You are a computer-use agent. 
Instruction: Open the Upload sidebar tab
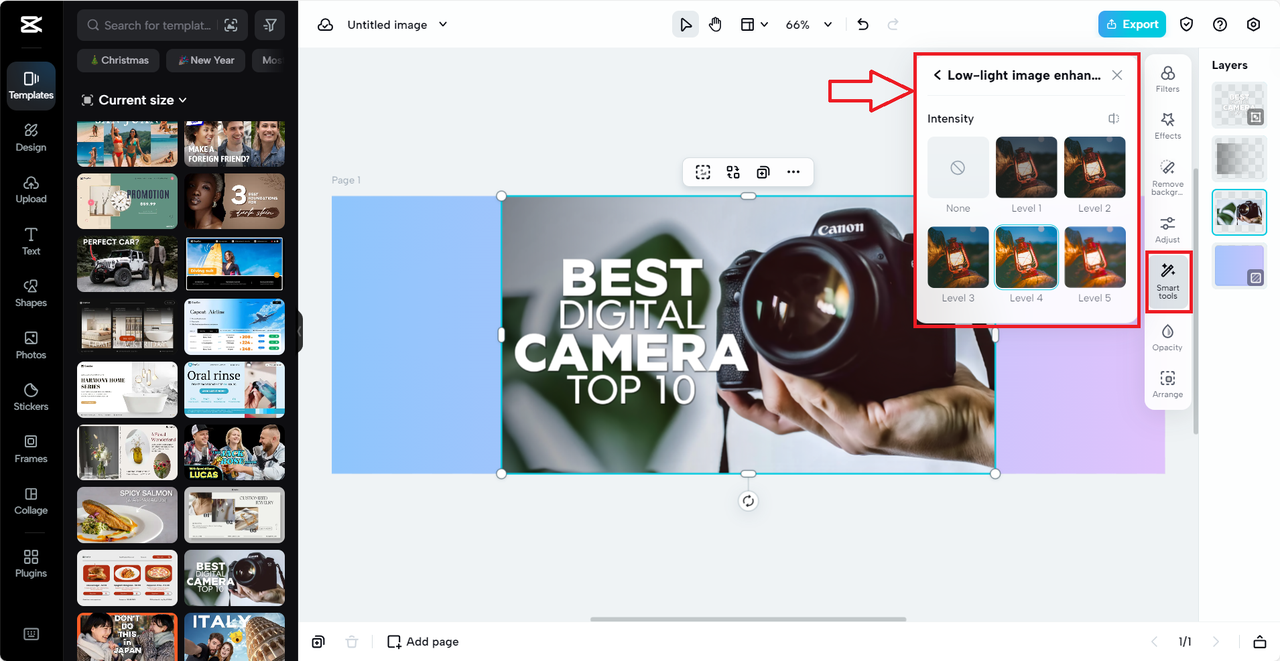click(x=31, y=189)
